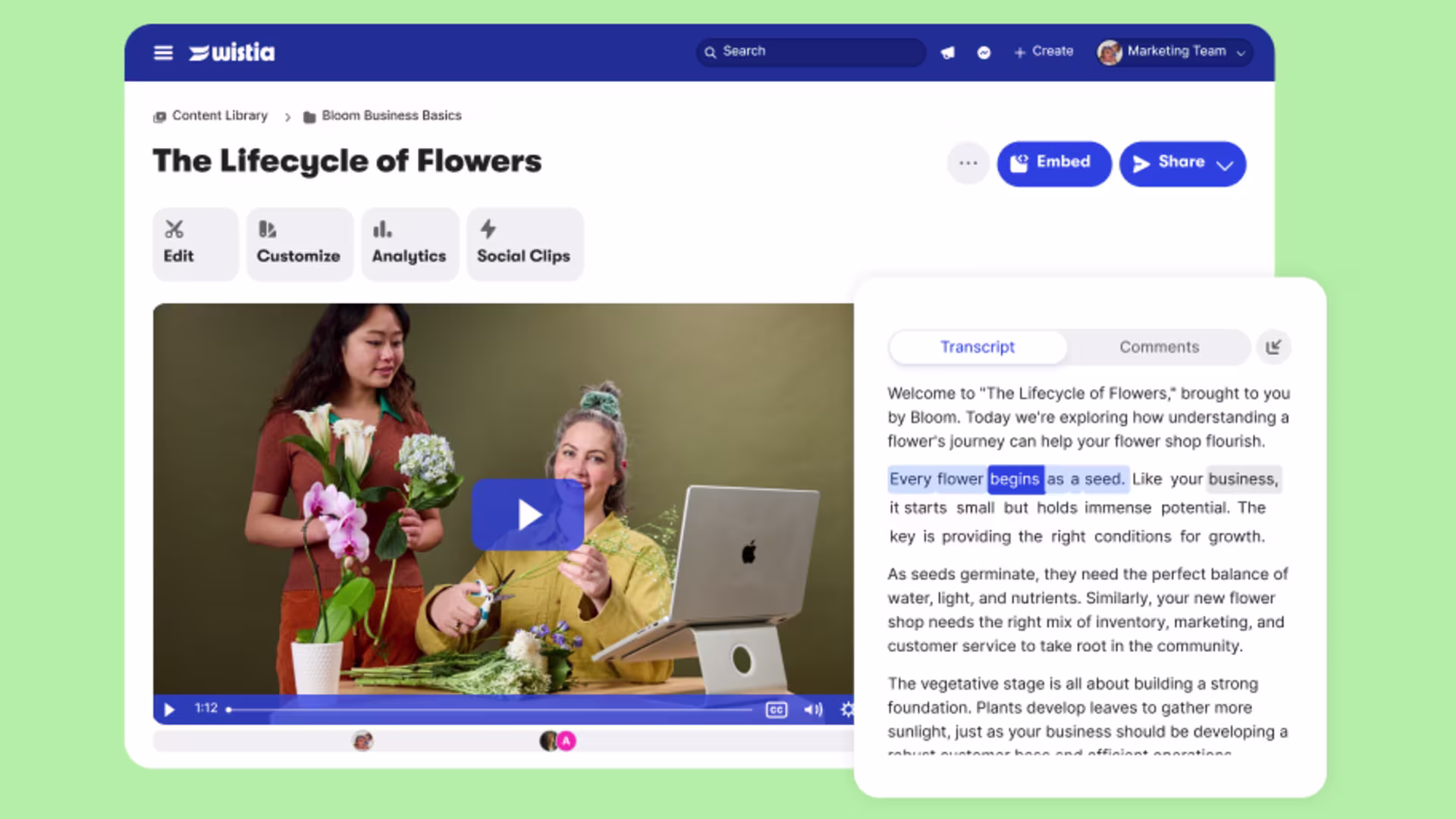
Task: Focus the Search field
Action: [811, 52]
